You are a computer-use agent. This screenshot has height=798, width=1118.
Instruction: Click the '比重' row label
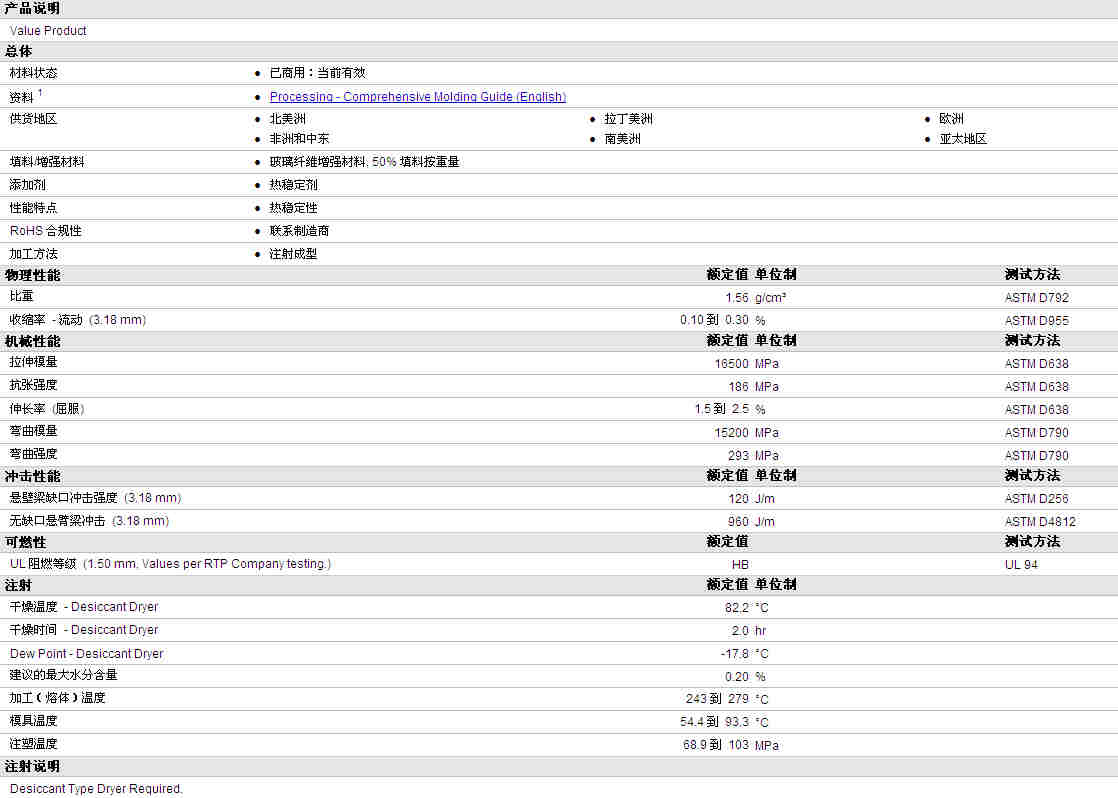tap(21, 297)
